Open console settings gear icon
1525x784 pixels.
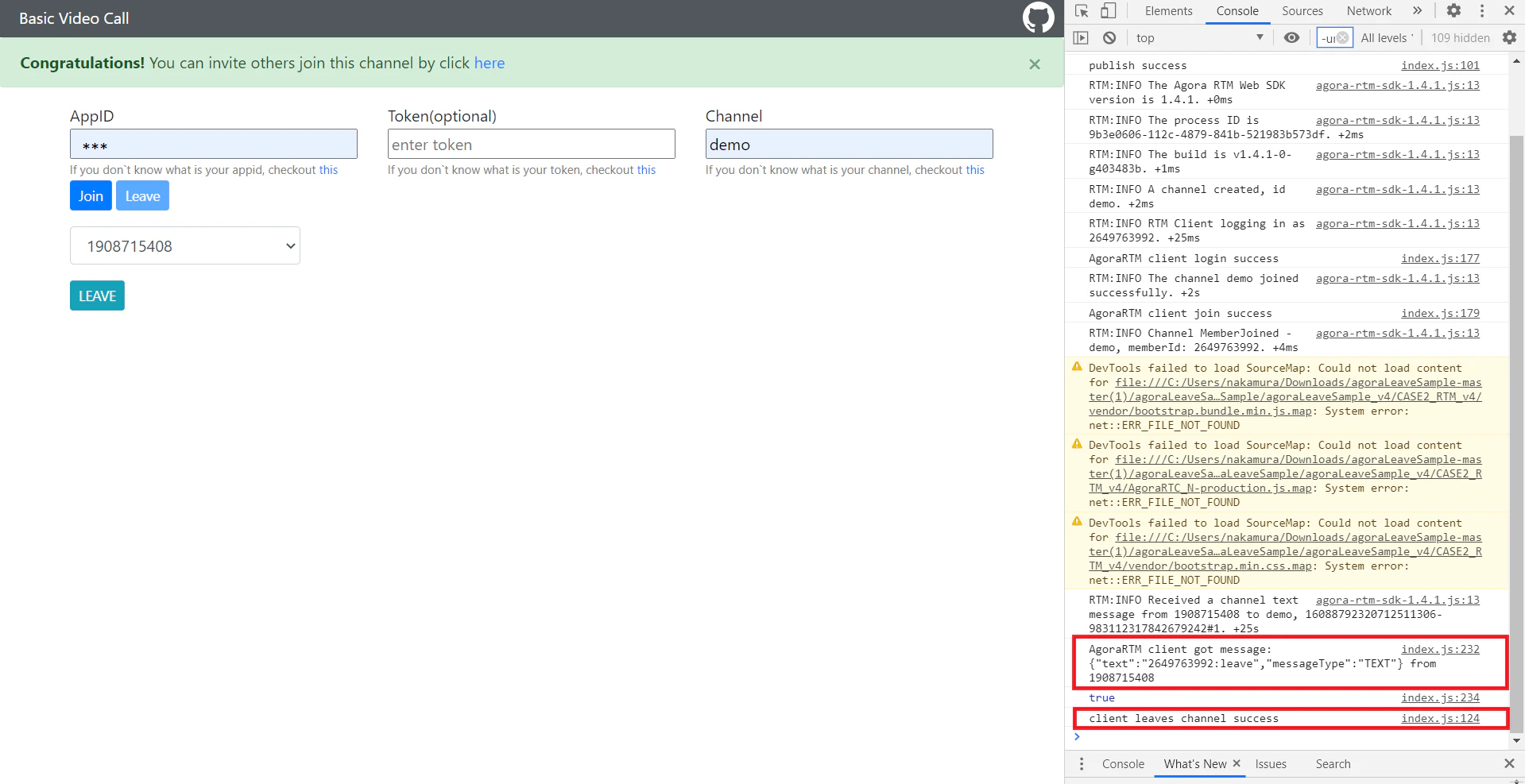tap(1509, 37)
